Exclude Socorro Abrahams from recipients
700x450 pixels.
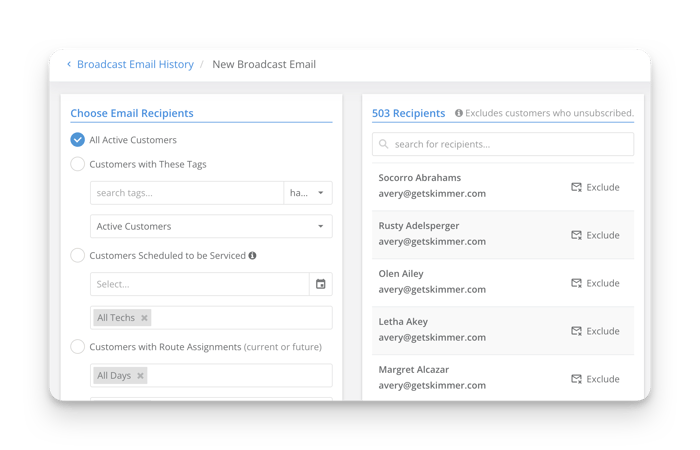pyautogui.click(x=595, y=187)
